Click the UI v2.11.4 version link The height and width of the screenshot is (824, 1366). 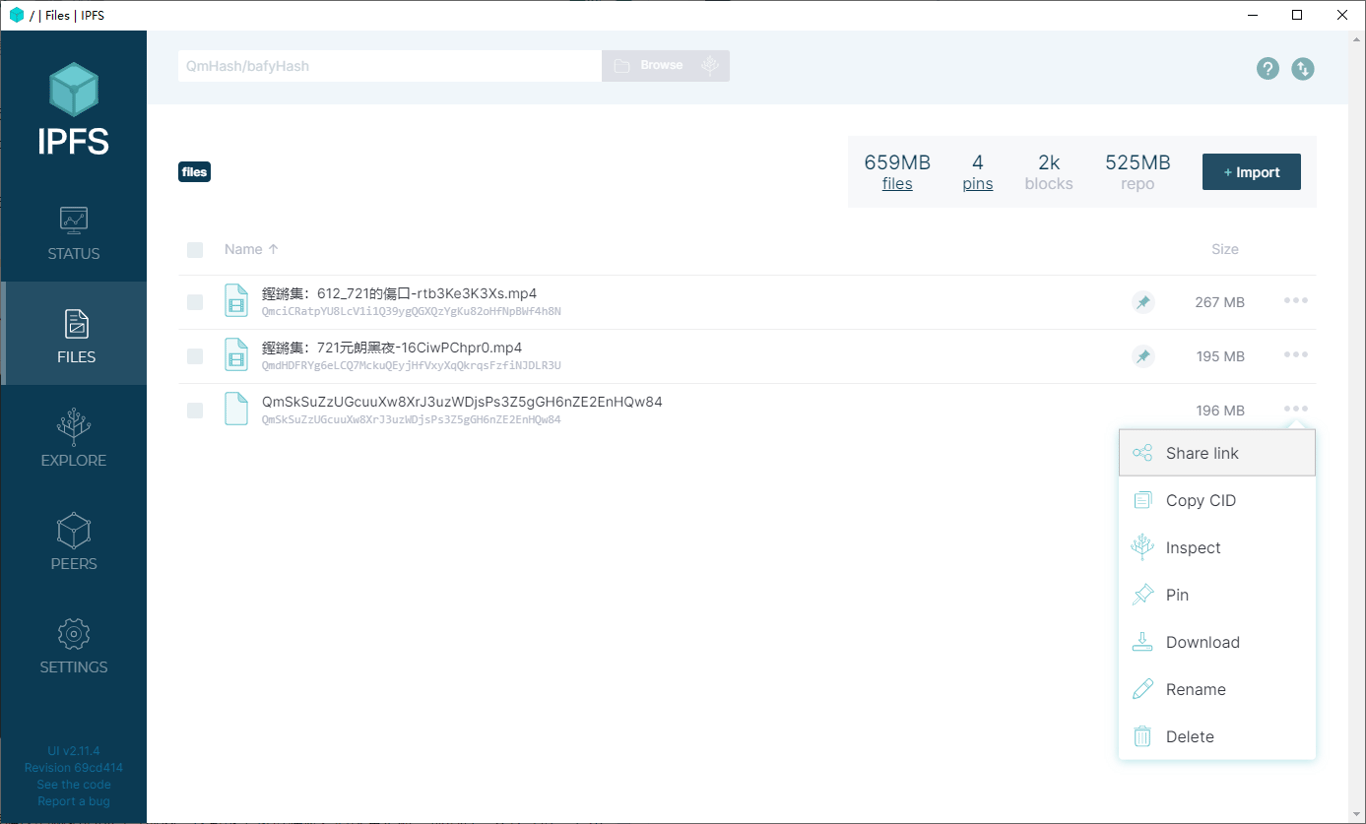[73, 751]
